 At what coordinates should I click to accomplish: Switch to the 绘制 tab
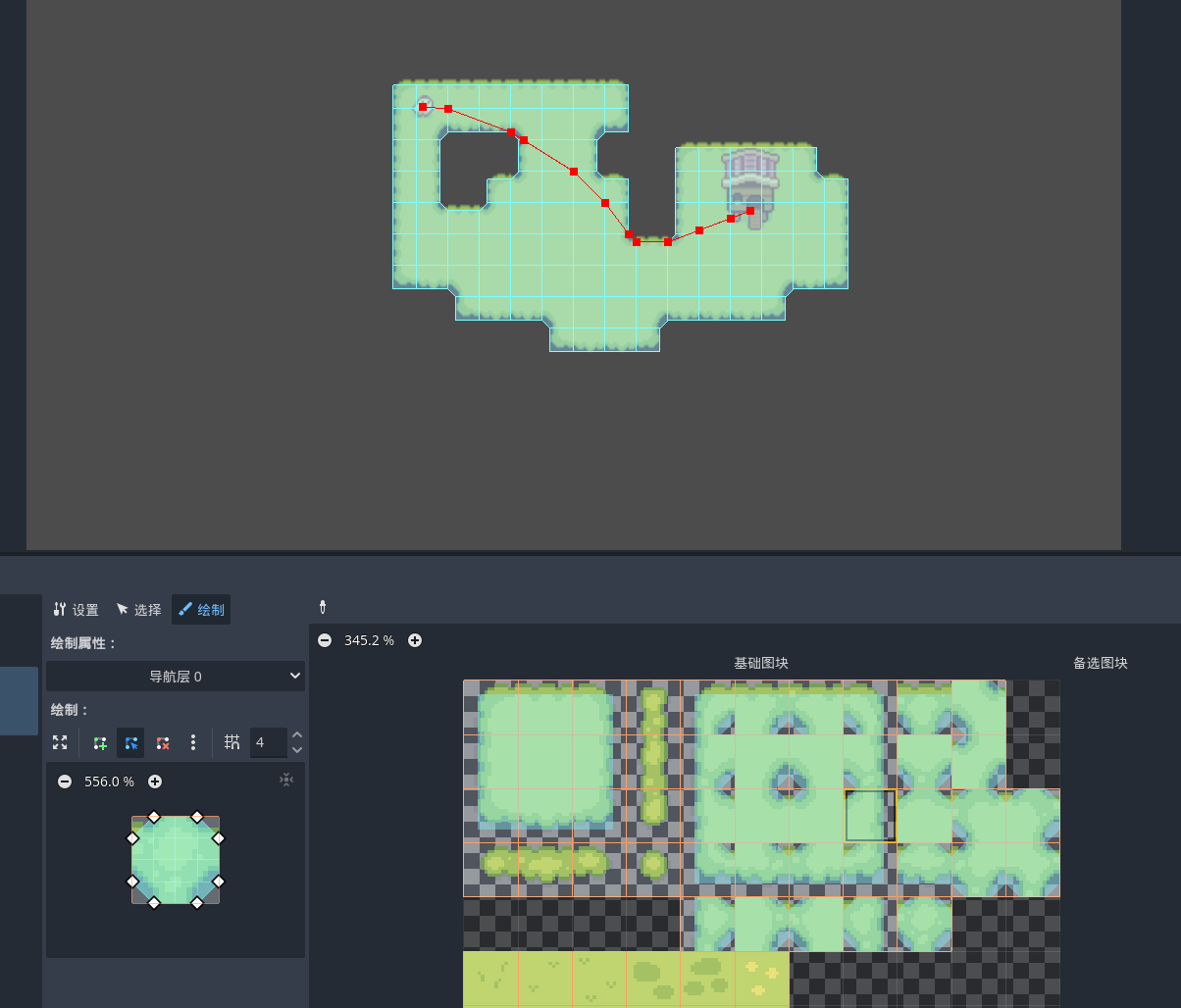(x=201, y=610)
